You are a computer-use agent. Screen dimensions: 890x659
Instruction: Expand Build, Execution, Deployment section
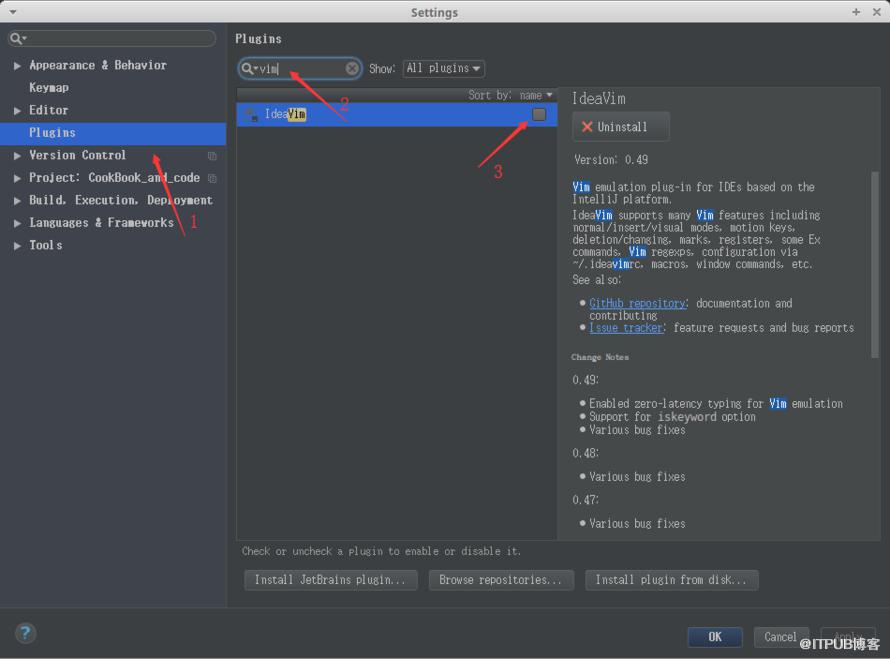click(17, 200)
